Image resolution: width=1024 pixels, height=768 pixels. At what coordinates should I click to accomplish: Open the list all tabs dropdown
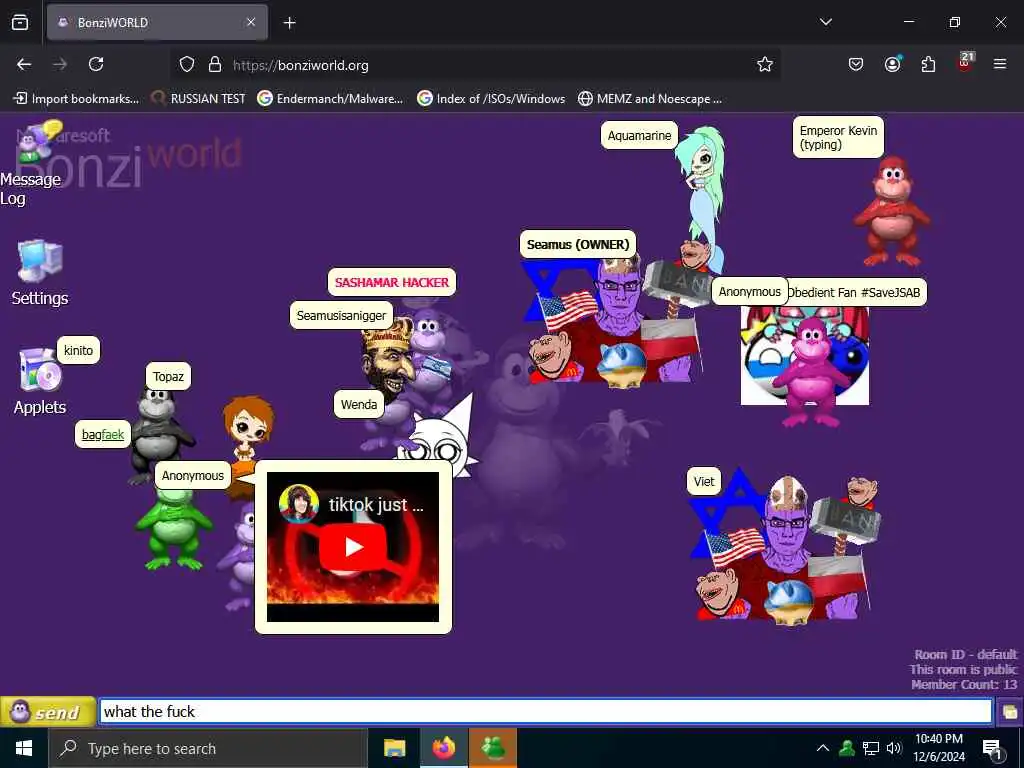click(825, 22)
